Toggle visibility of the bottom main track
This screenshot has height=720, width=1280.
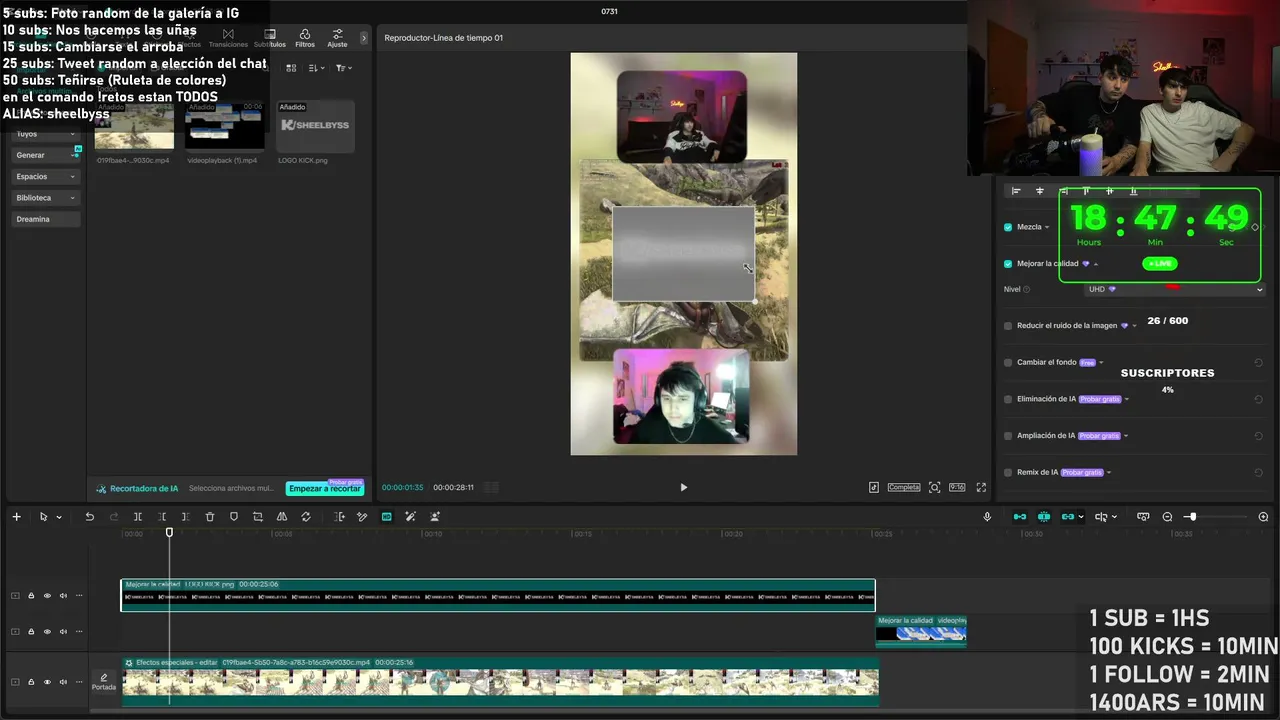click(47, 682)
